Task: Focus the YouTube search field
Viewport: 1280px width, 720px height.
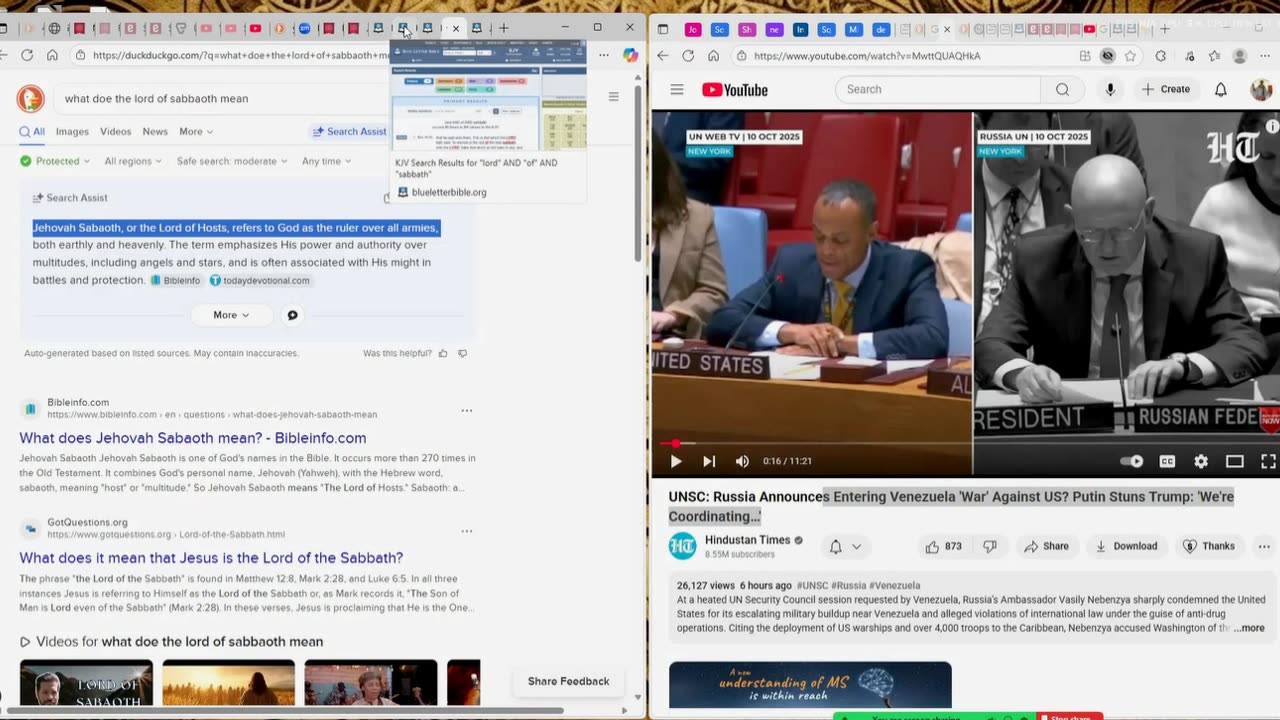Action: (938, 89)
